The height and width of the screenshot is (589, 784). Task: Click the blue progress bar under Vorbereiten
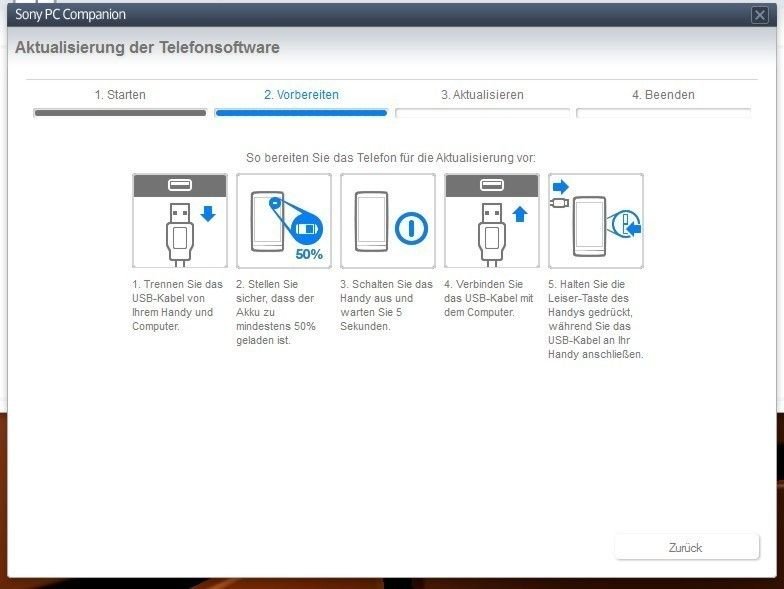(301, 113)
